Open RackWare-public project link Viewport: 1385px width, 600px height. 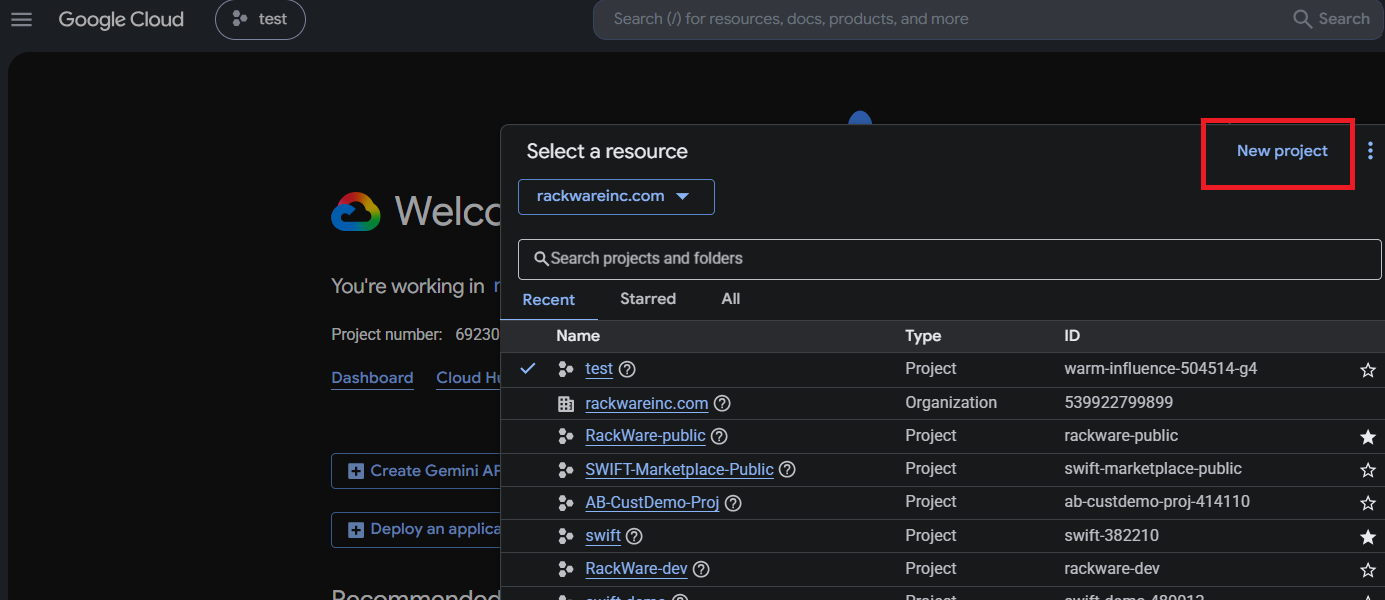coord(645,436)
